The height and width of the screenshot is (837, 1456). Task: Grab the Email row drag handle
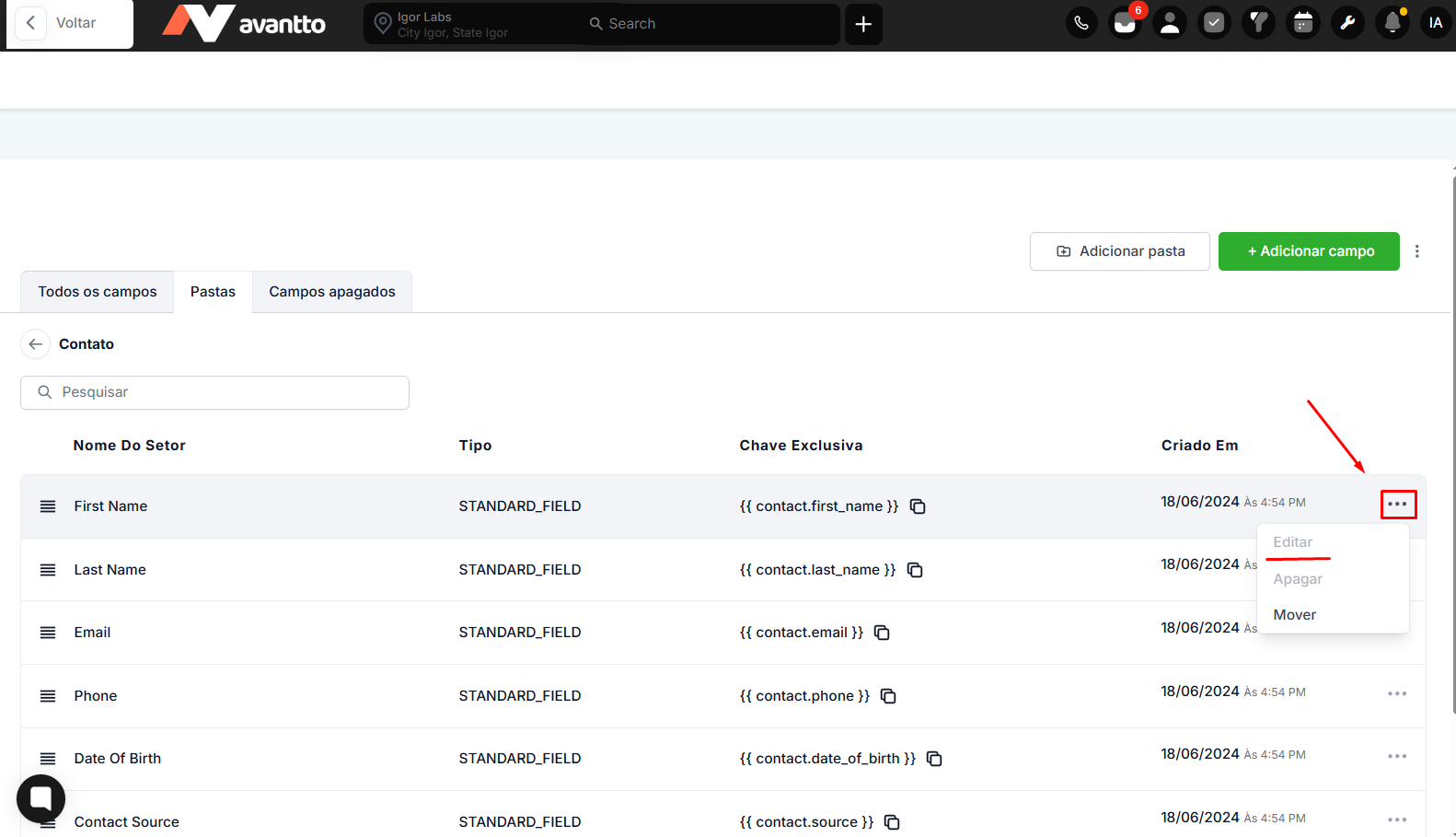[x=48, y=633]
